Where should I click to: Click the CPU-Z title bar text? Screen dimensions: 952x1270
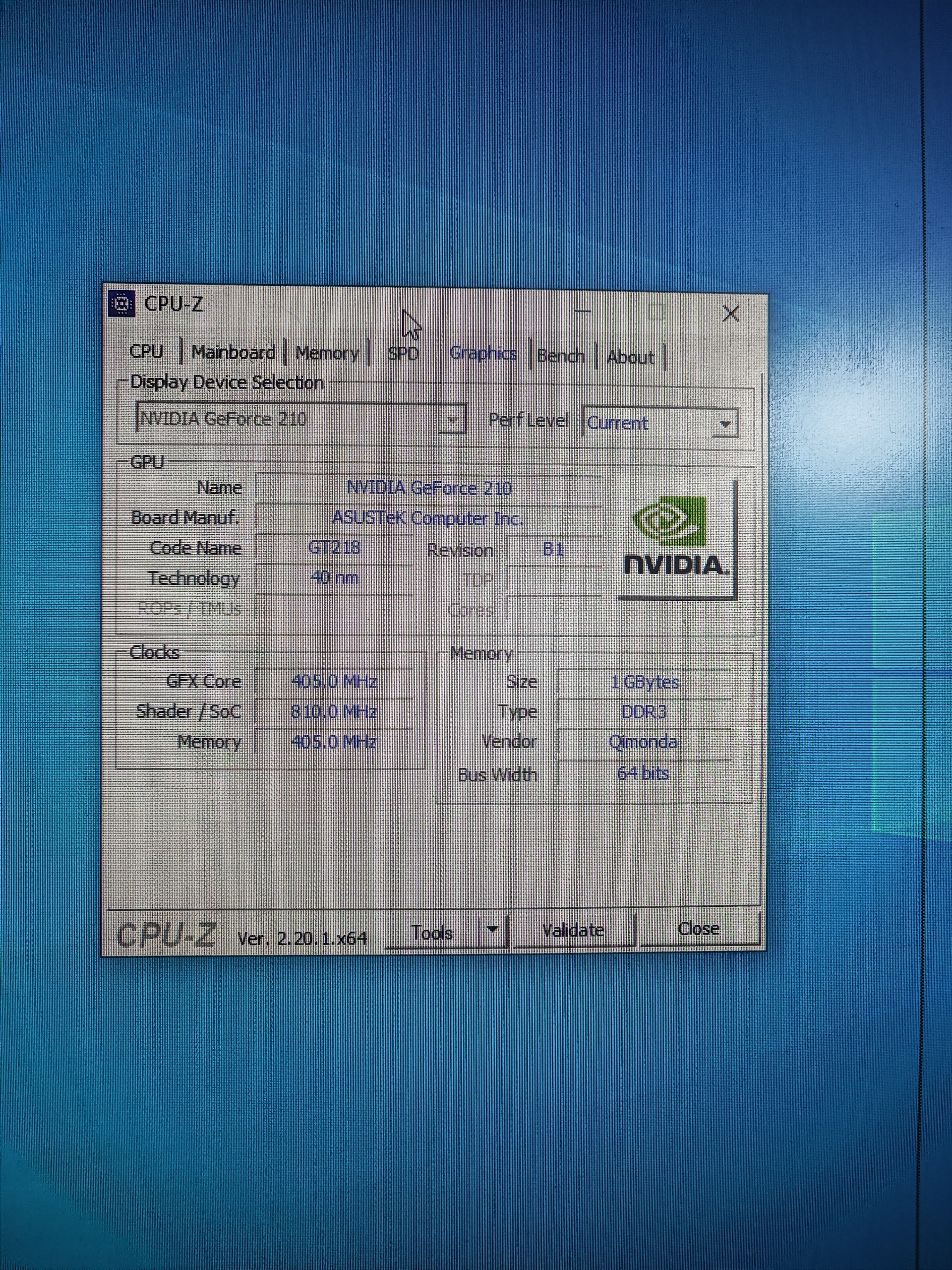coord(174,304)
